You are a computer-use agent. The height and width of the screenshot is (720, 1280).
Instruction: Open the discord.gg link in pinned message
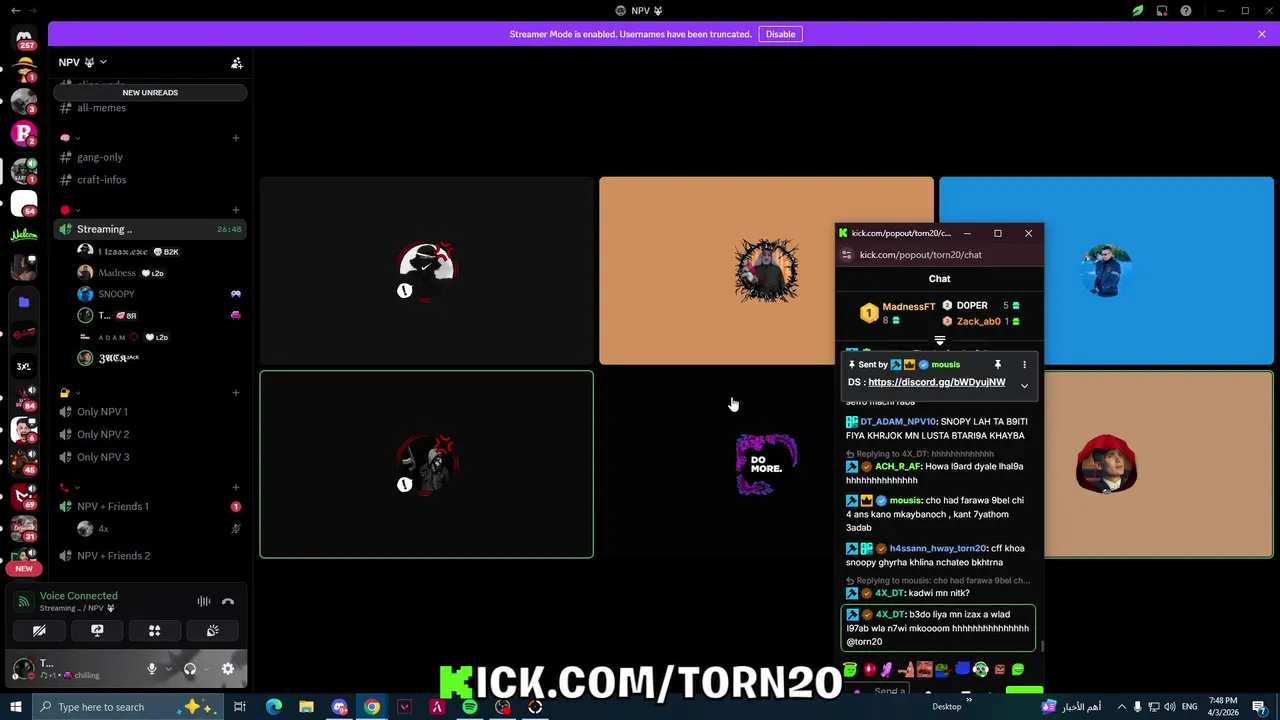tap(936, 382)
